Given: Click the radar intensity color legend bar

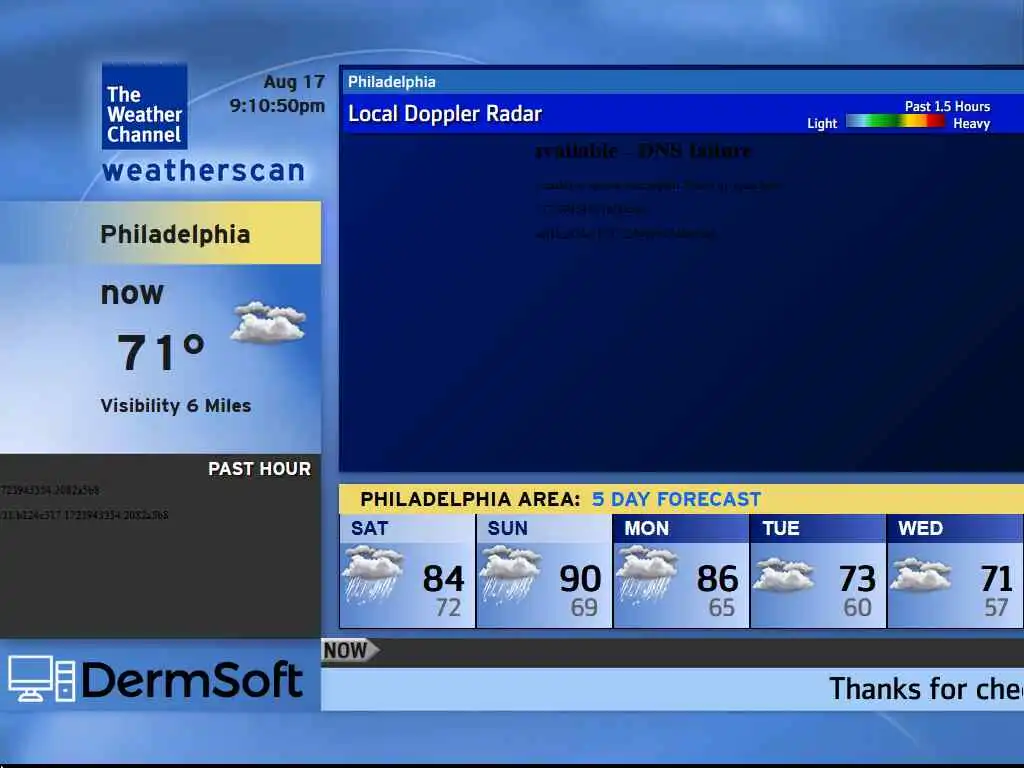Looking at the screenshot, I should point(895,121).
